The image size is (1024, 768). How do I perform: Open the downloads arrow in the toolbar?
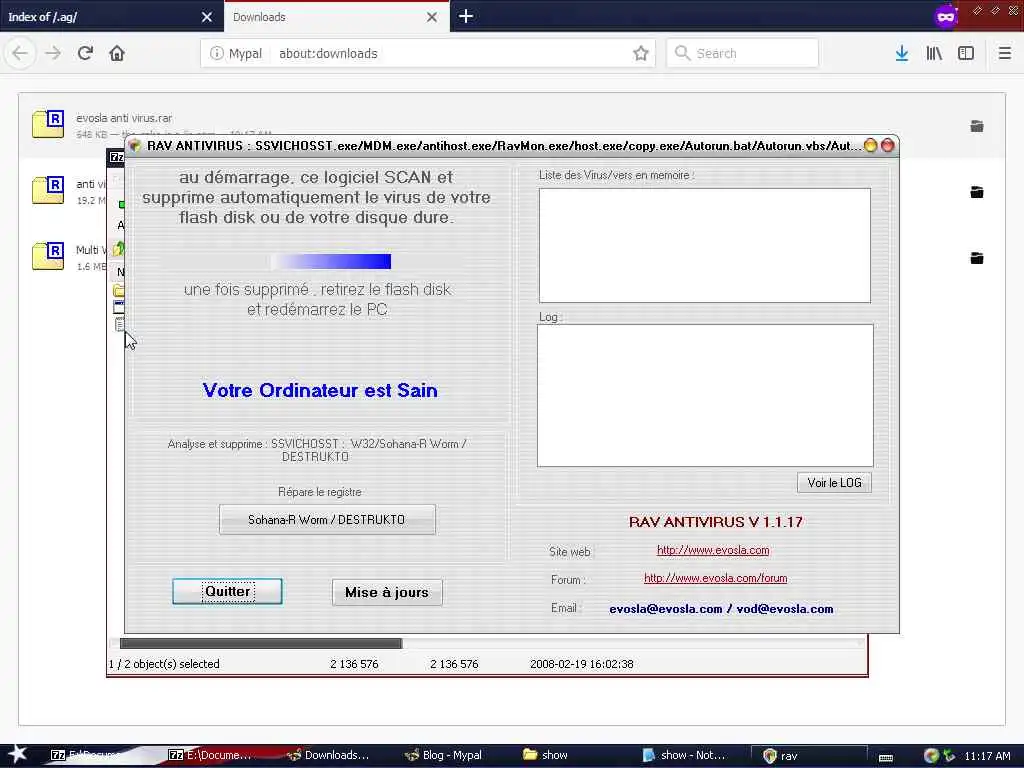902,54
